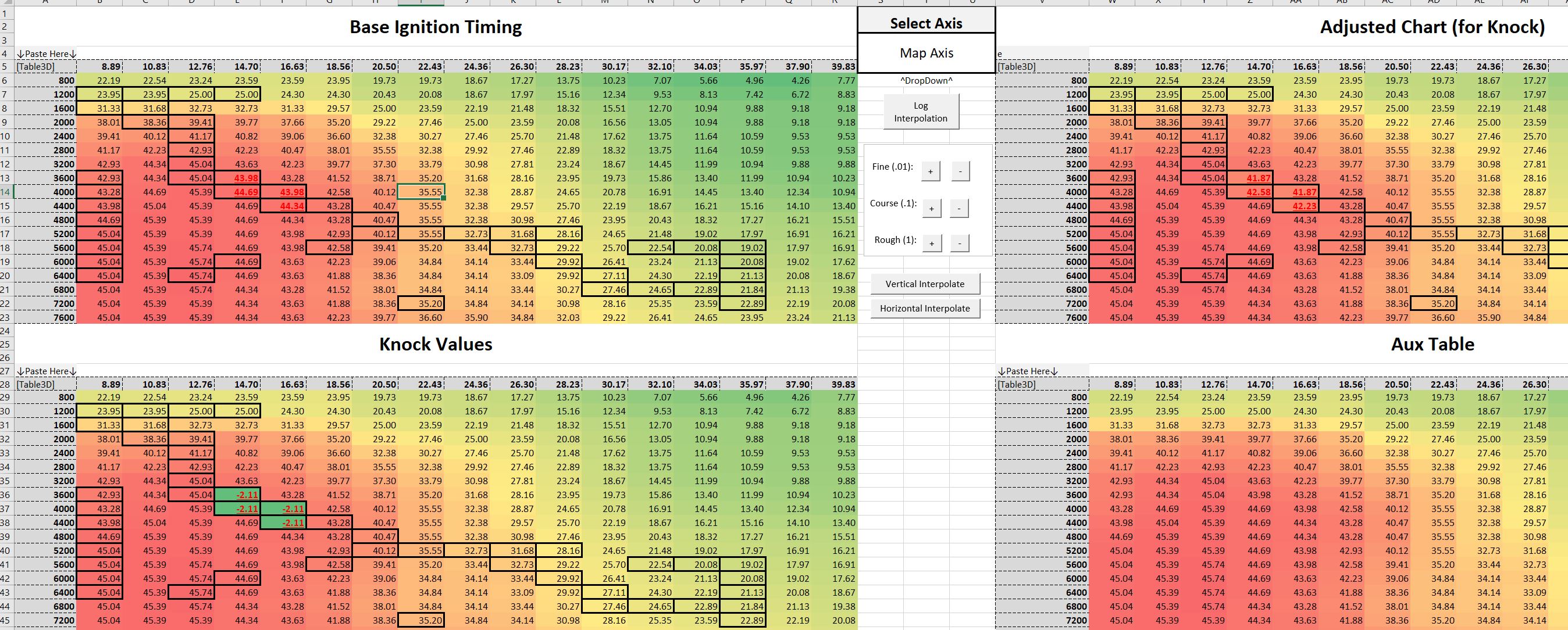Select red 43.98 cell in Base Ignition row 3600
This screenshot has width=1568, height=630.
238,178
